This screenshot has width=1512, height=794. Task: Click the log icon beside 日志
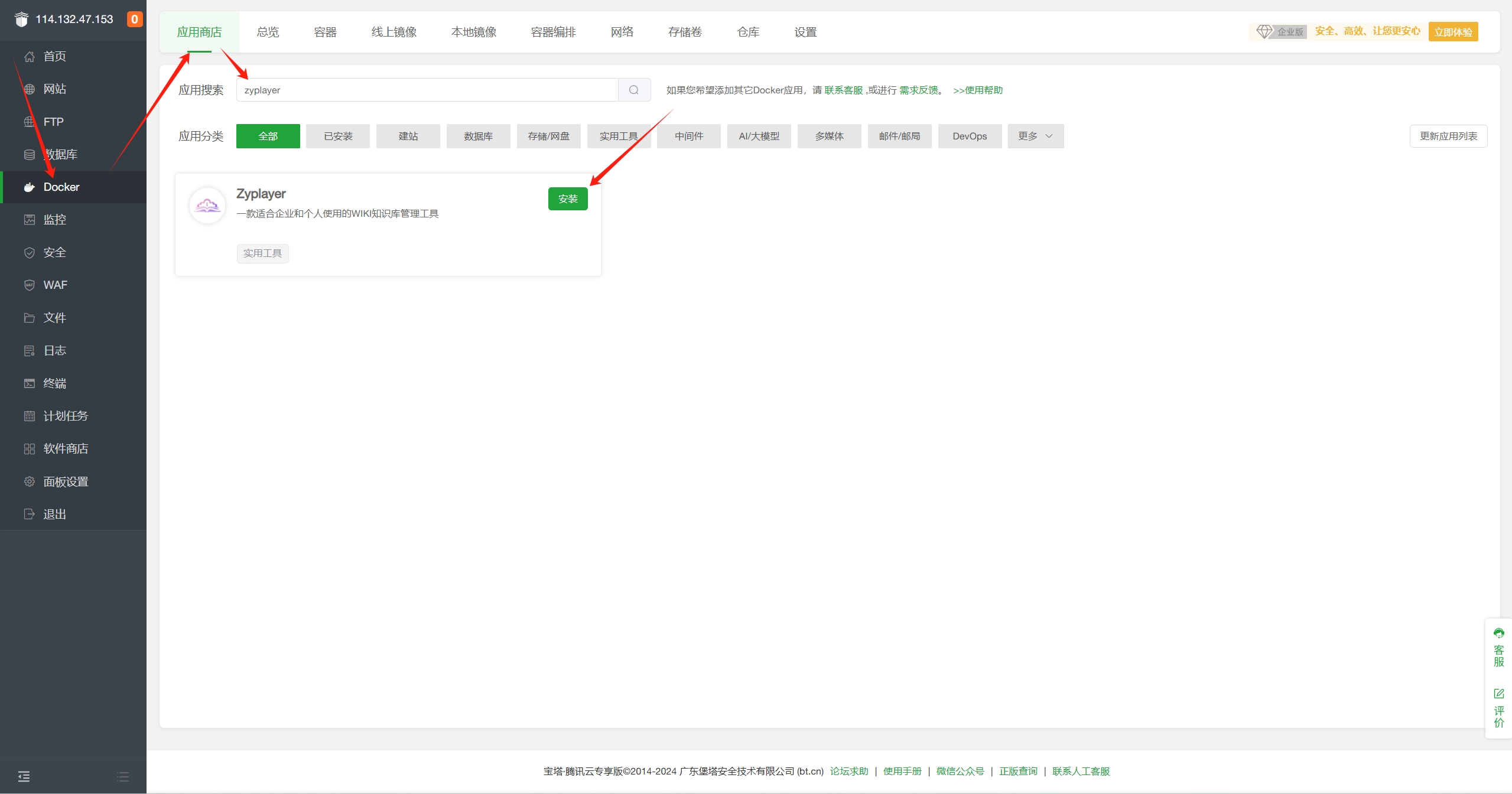[29, 351]
